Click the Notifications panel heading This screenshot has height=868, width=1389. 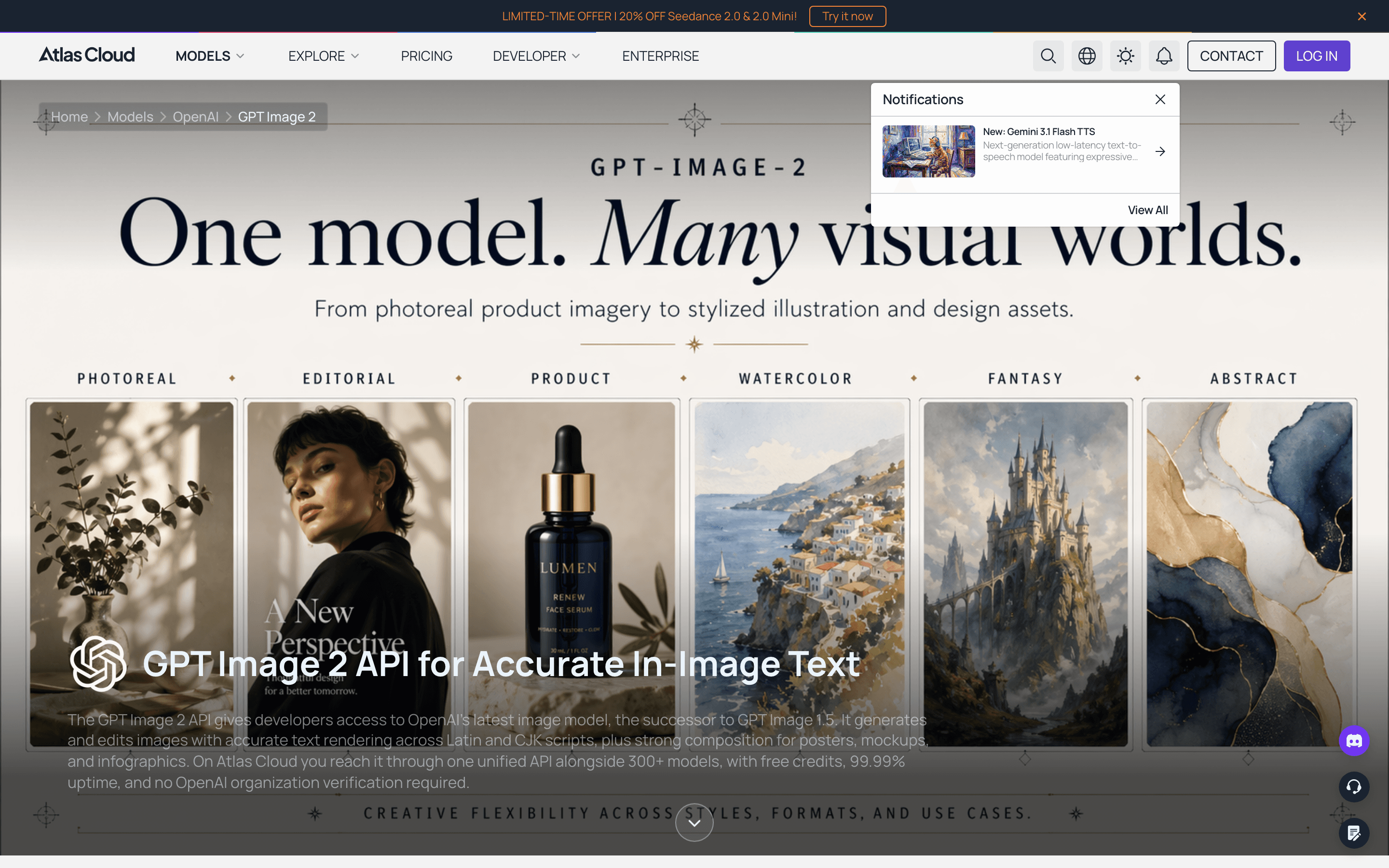click(923, 99)
